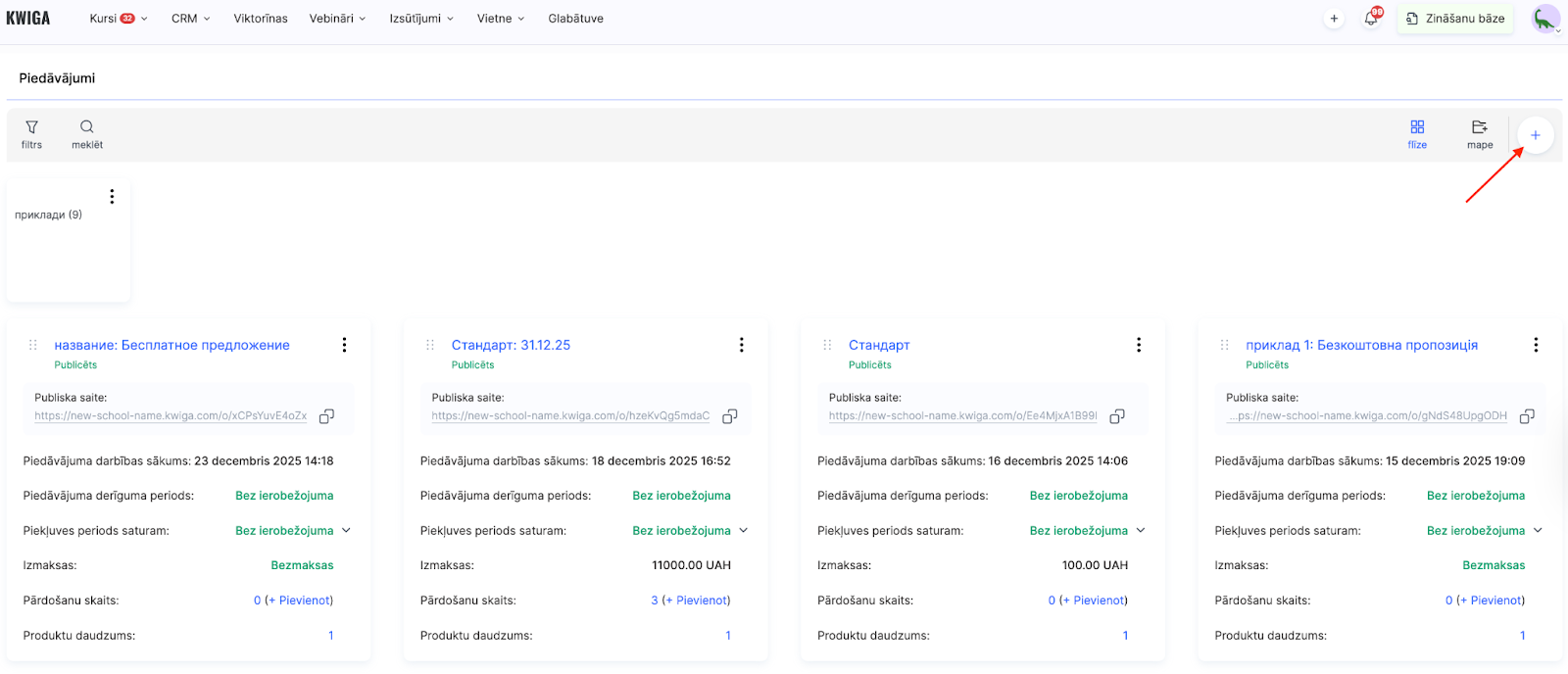Open the Zināšanu bāze button
The width and height of the screenshot is (1568, 674).
[x=1455, y=19]
